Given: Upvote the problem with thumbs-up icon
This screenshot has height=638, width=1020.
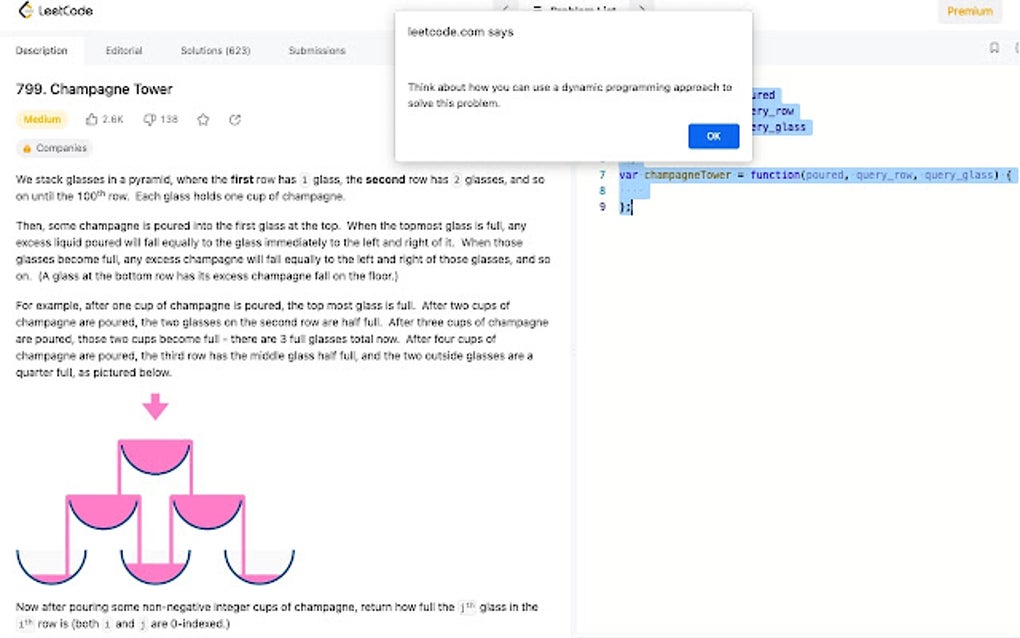Looking at the screenshot, I should pyautogui.click(x=89, y=119).
